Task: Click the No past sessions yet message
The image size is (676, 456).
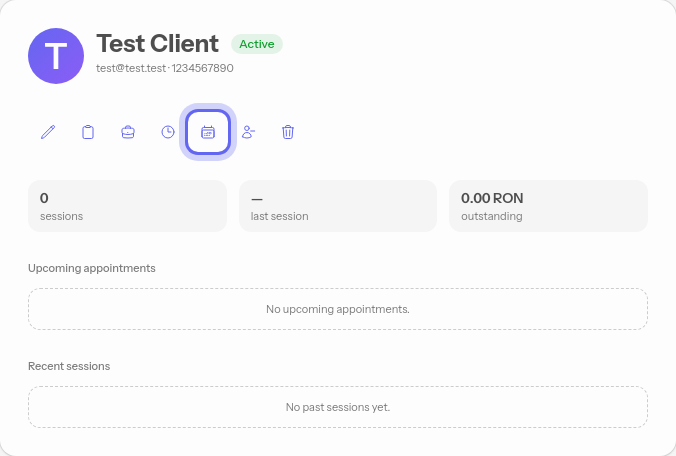Action: point(338,407)
